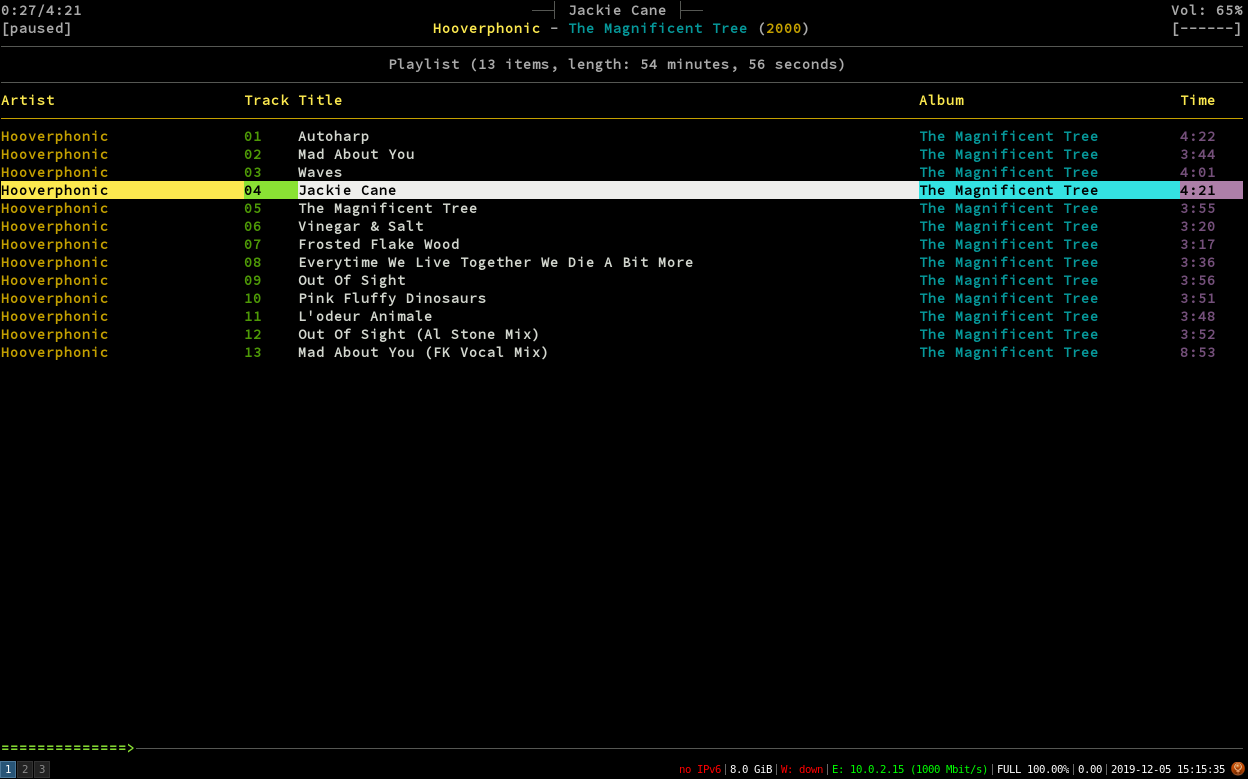
Task: Click the Playlist summary header line
Action: 617,64
